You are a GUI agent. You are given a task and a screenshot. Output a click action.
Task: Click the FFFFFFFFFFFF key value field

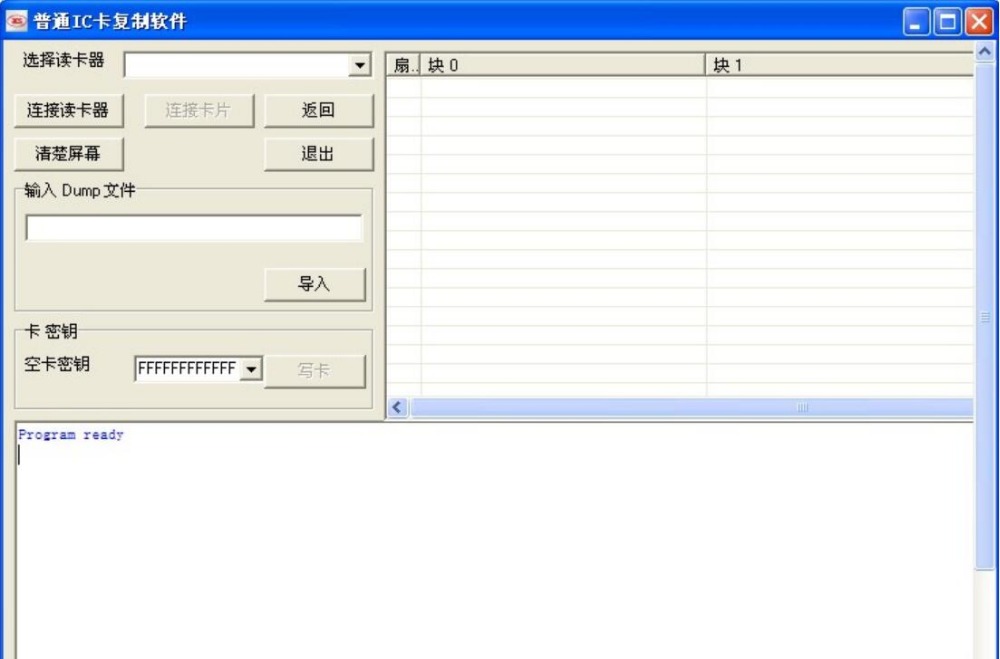pyautogui.click(x=188, y=369)
